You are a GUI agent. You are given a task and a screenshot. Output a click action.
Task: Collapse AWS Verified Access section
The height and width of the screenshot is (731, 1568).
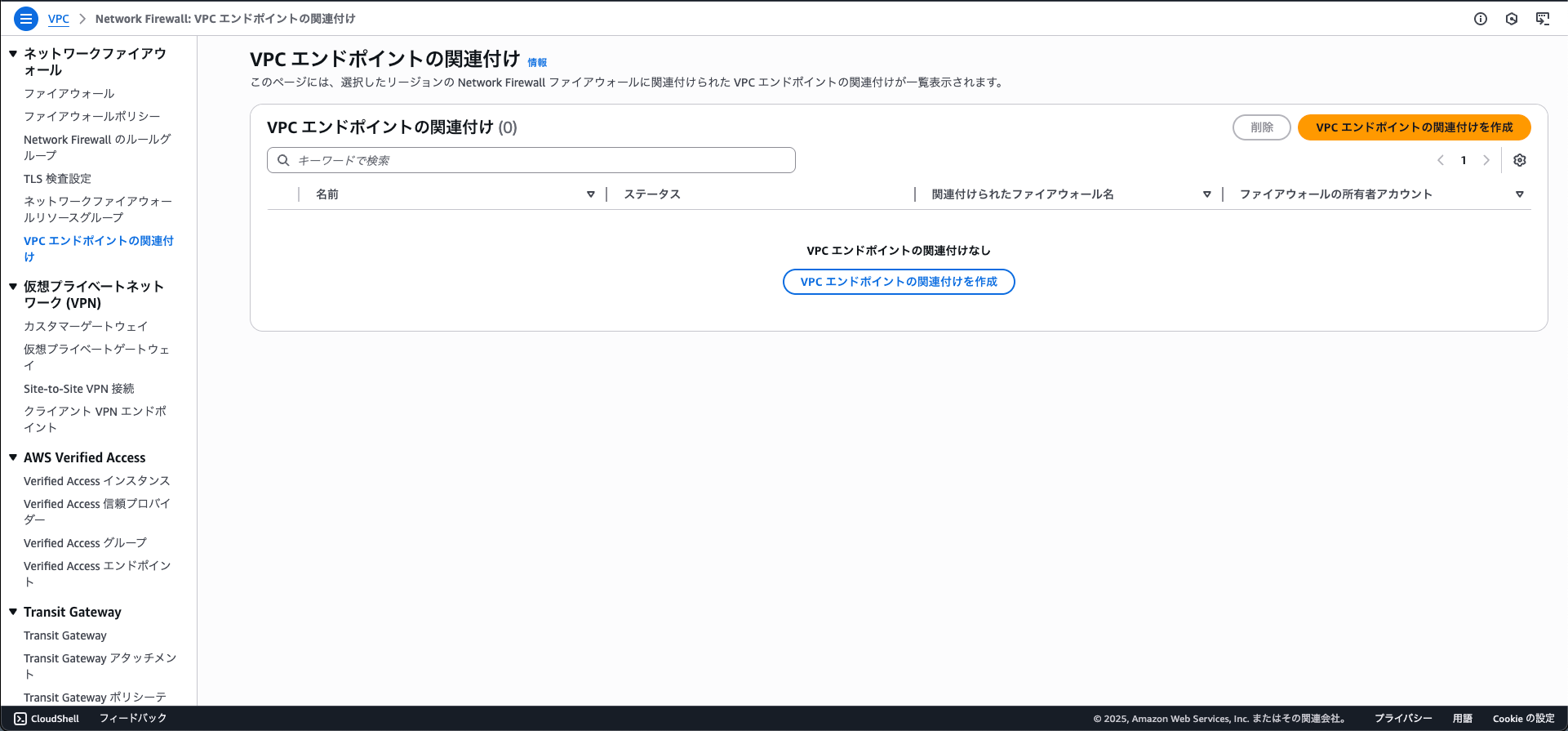pyautogui.click(x=13, y=457)
